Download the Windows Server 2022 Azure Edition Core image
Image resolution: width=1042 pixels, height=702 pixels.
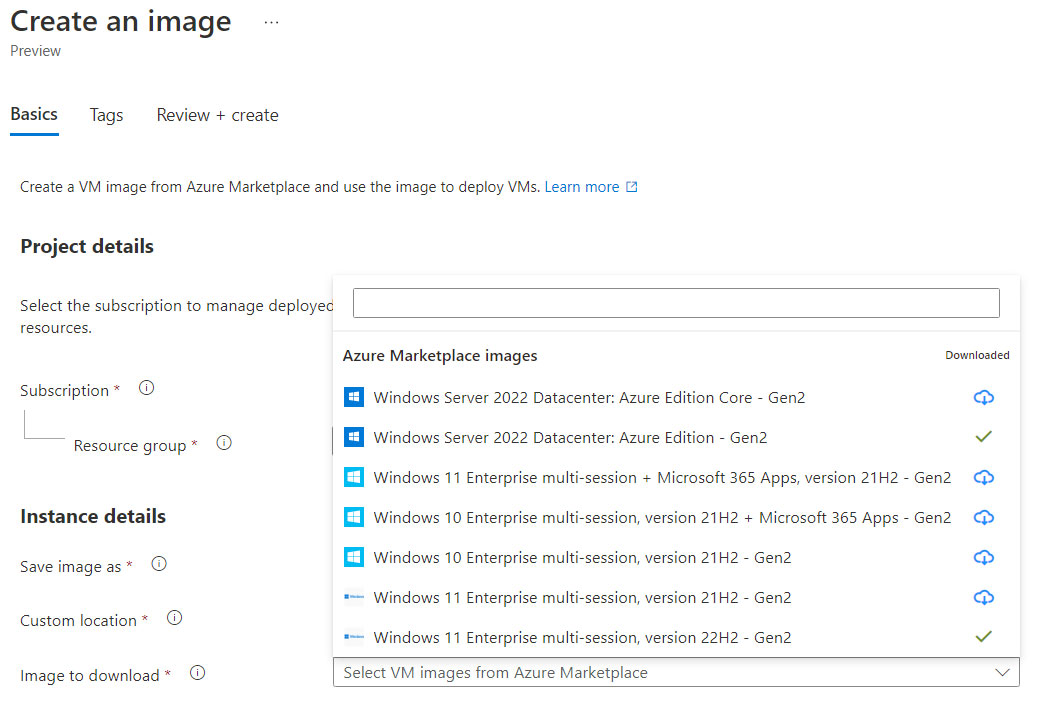(983, 397)
